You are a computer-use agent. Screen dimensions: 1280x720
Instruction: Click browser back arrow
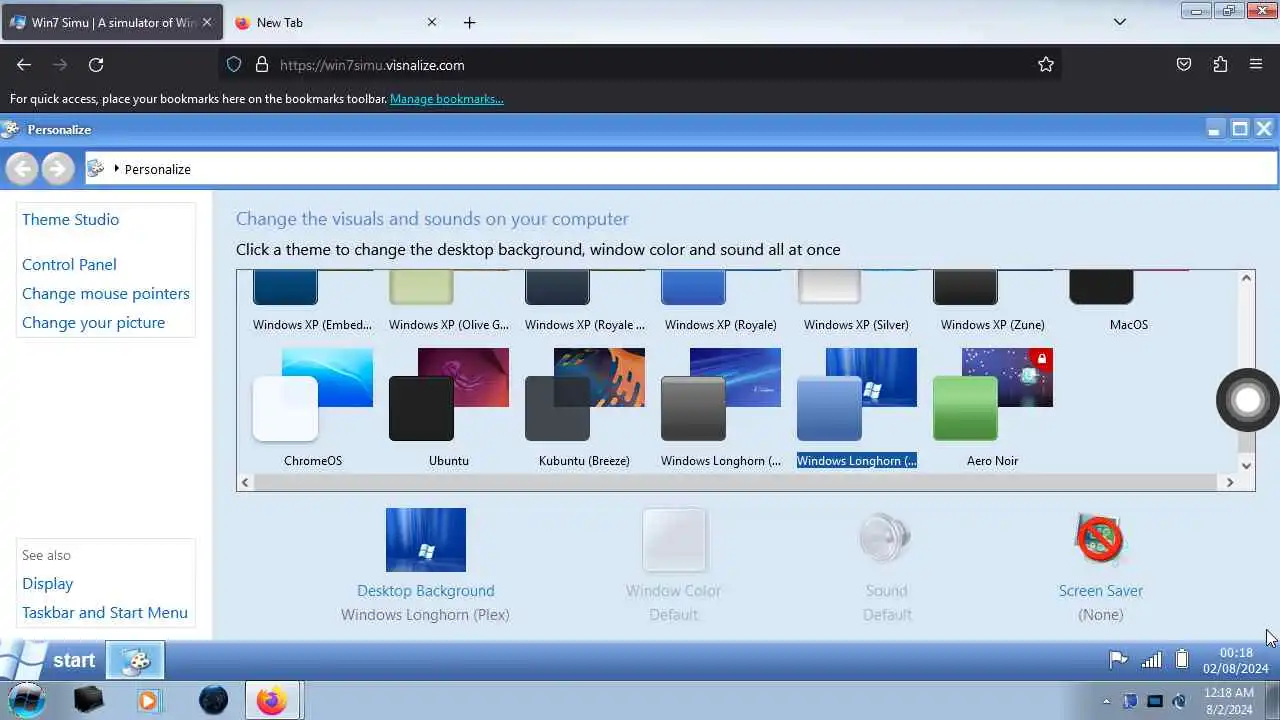(24, 65)
